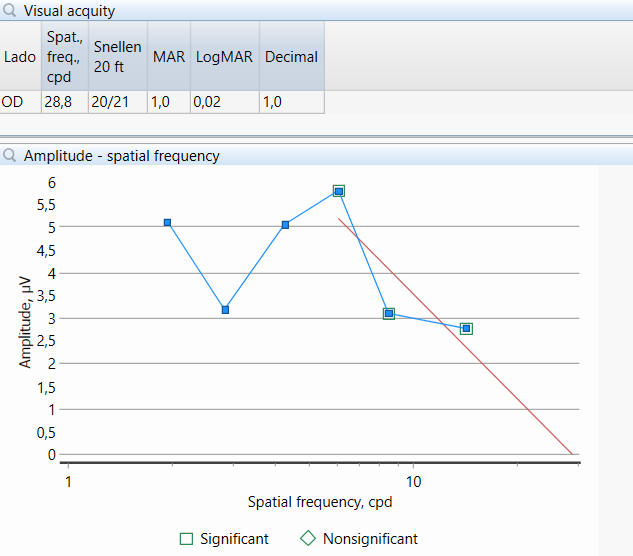
Task: Click the 10 tick label on x-axis
Action: 413,482
